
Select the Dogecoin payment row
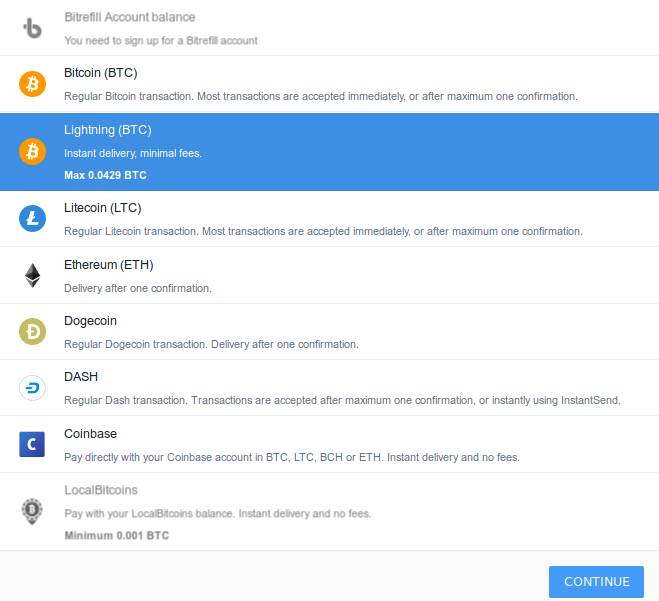(330, 332)
